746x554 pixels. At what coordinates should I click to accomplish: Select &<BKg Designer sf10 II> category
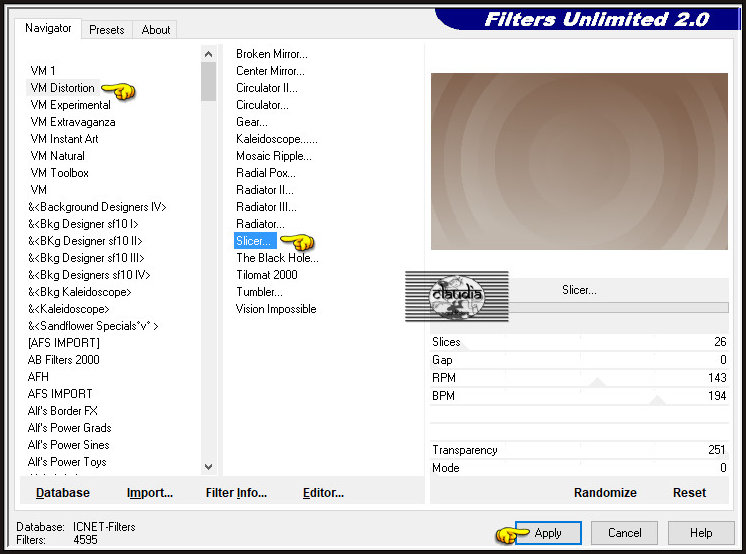tap(85, 241)
